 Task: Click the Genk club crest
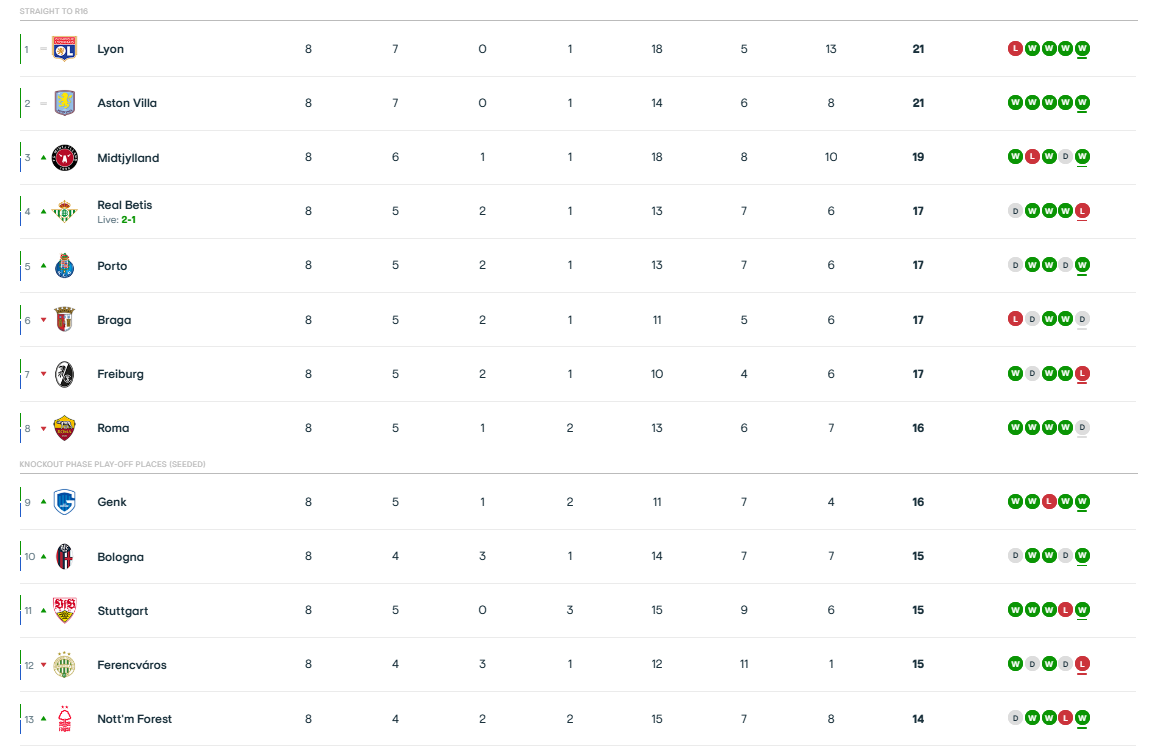coord(64,502)
